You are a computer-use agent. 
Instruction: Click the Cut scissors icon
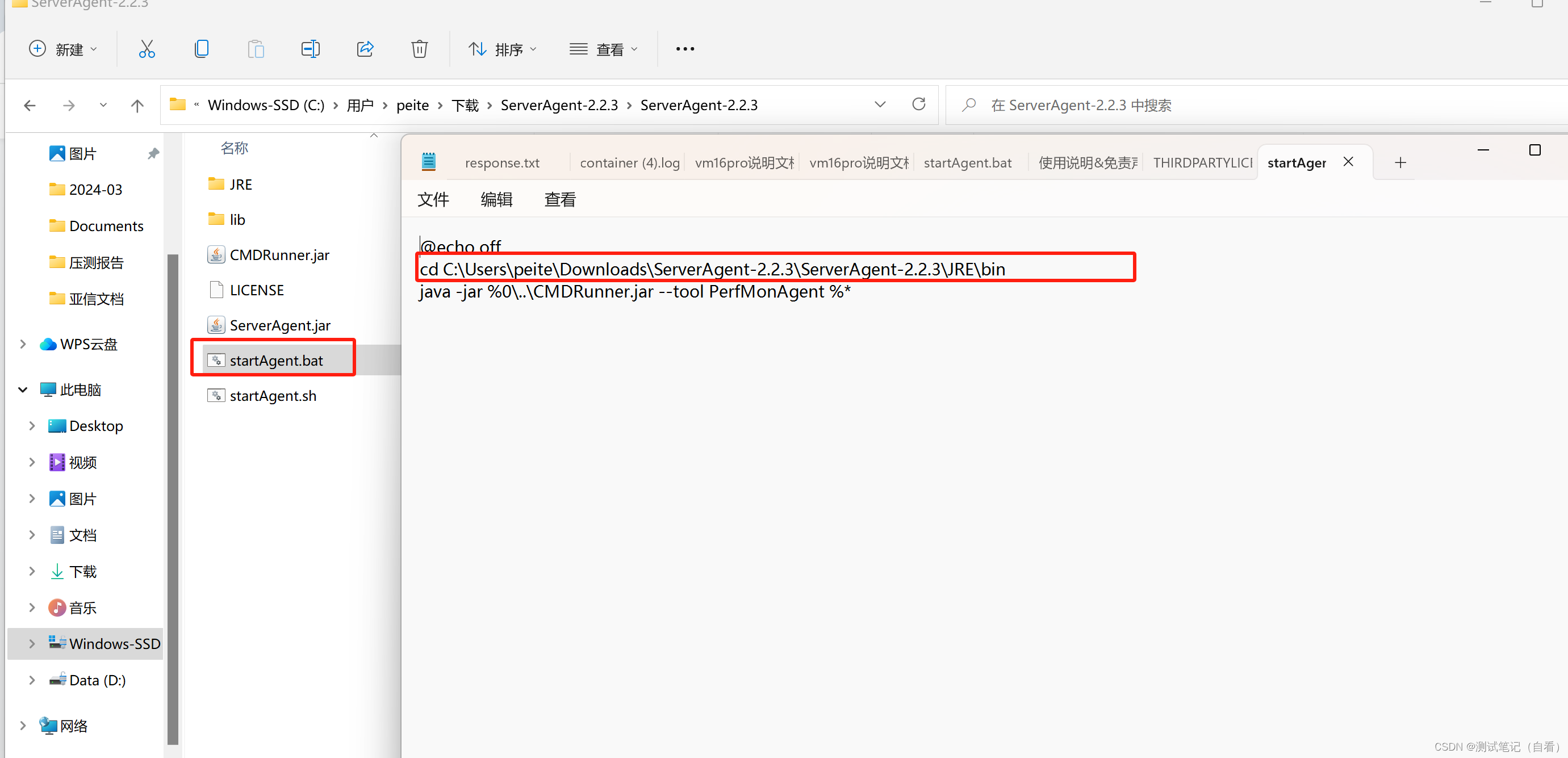[147, 49]
